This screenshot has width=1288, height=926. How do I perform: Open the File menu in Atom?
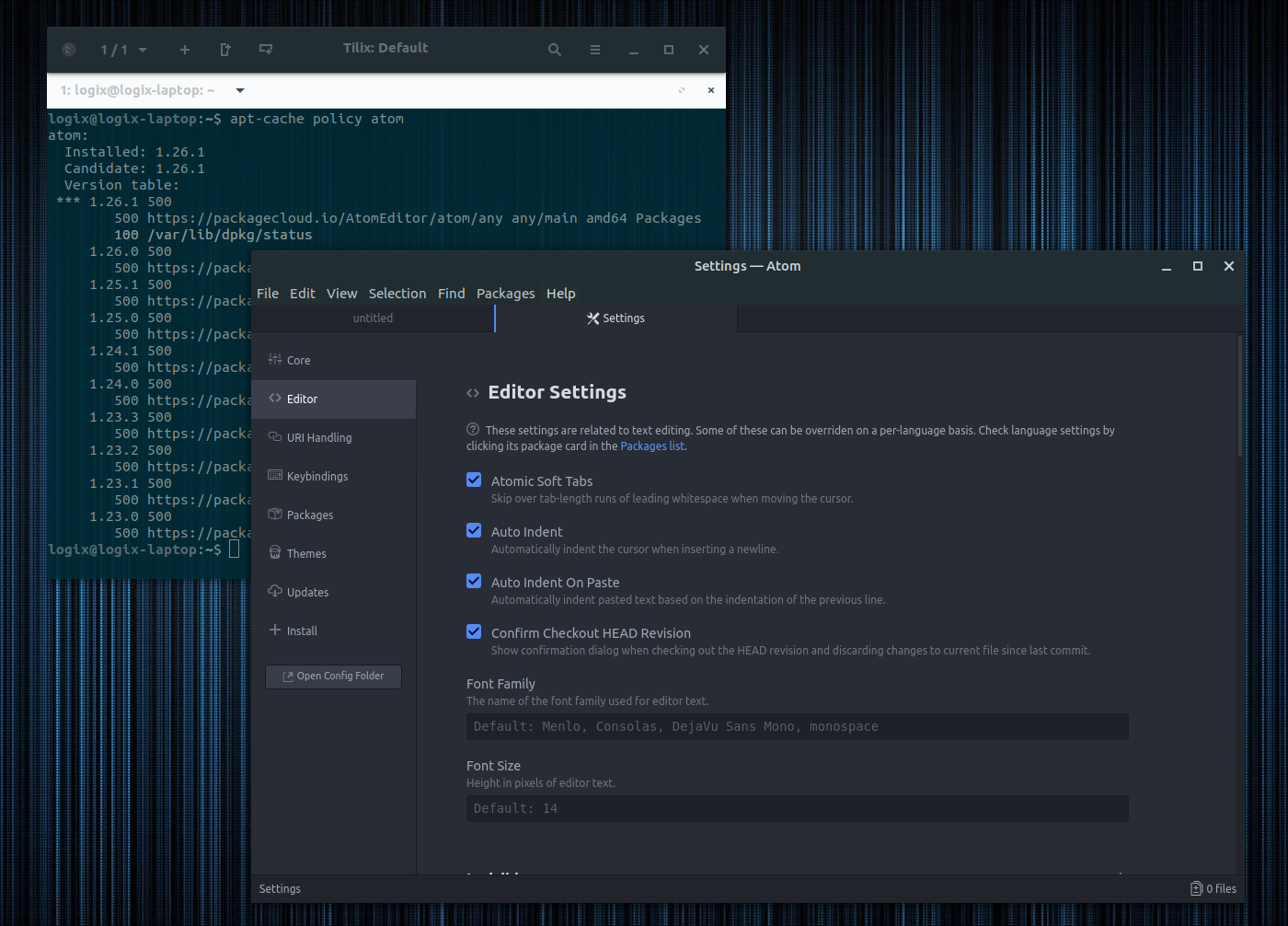268,293
